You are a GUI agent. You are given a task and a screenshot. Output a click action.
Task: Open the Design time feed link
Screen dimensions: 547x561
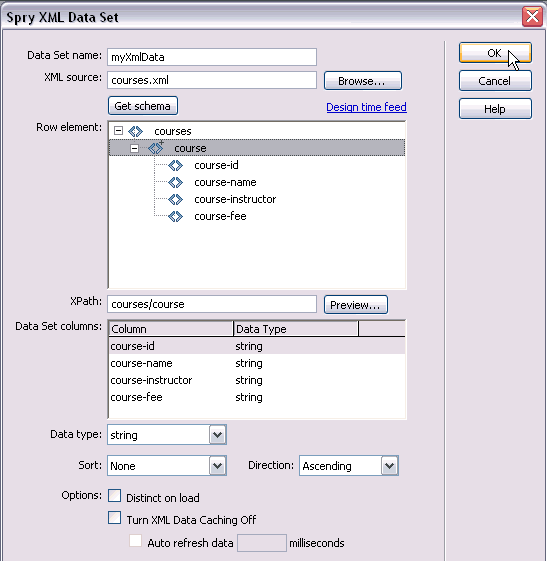click(366, 107)
